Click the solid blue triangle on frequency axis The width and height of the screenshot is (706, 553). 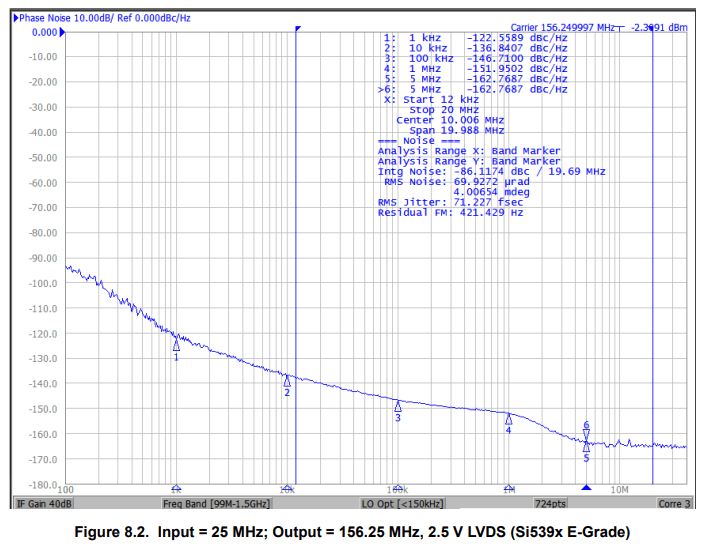click(x=586, y=489)
